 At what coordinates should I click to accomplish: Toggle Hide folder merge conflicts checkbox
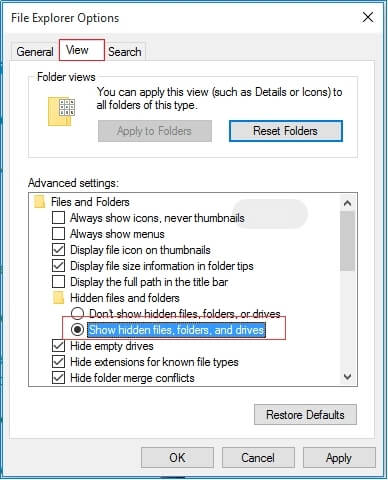pyautogui.click(x=58, y=378)
